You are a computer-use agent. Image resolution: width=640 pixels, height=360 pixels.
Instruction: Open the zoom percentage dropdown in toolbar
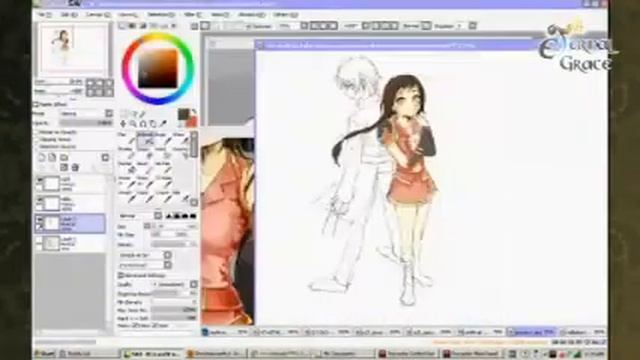pos(304,26)
